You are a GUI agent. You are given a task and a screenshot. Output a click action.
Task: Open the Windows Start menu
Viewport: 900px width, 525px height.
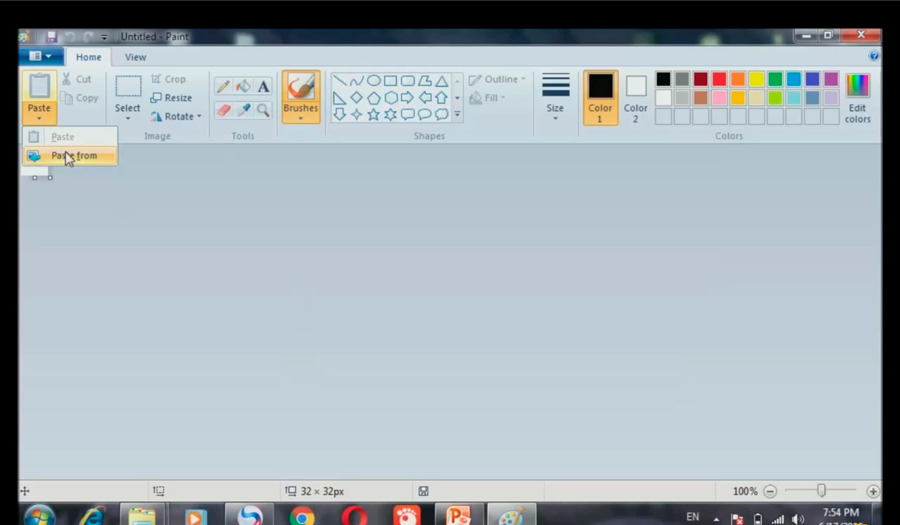point(39,516)
